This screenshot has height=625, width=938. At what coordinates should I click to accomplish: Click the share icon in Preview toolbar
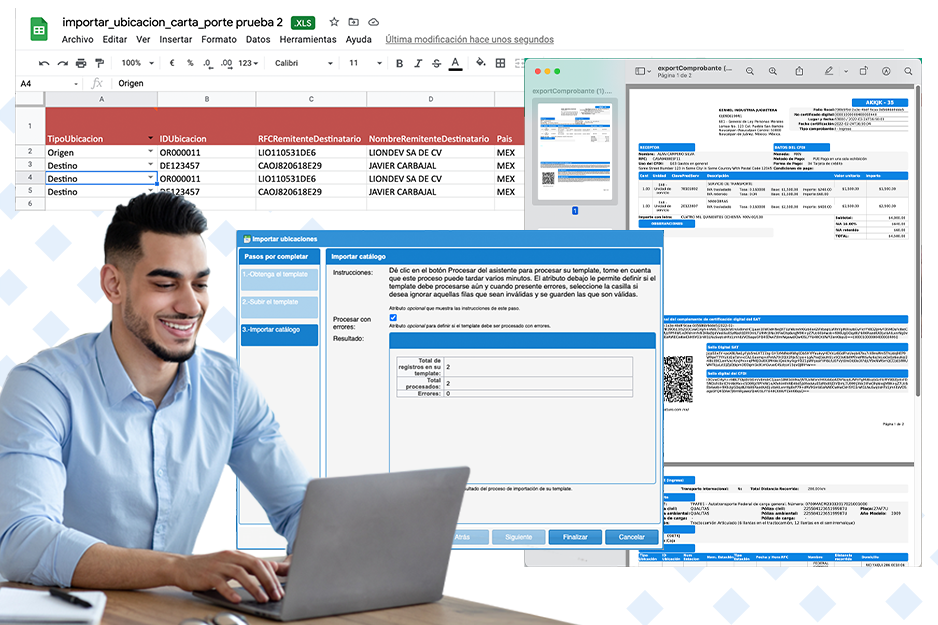[800, 72]
